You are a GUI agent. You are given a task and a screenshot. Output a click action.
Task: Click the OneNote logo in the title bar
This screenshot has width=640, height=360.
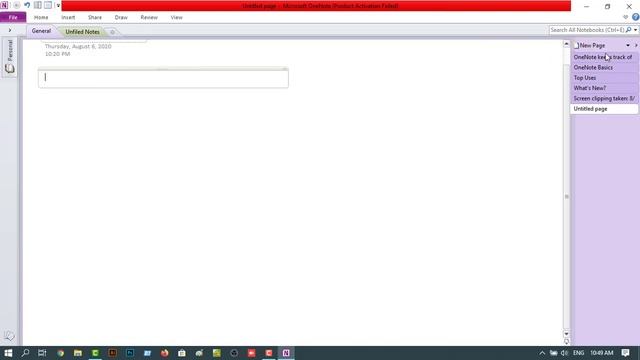click(x=4, y=5)
